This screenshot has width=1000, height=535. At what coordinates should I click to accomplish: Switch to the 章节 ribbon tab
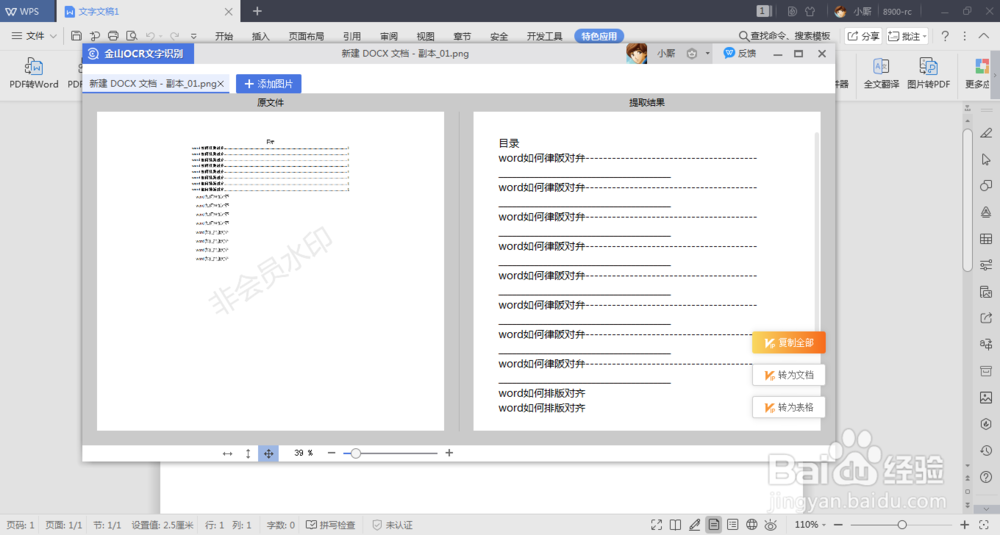point(462,36)
